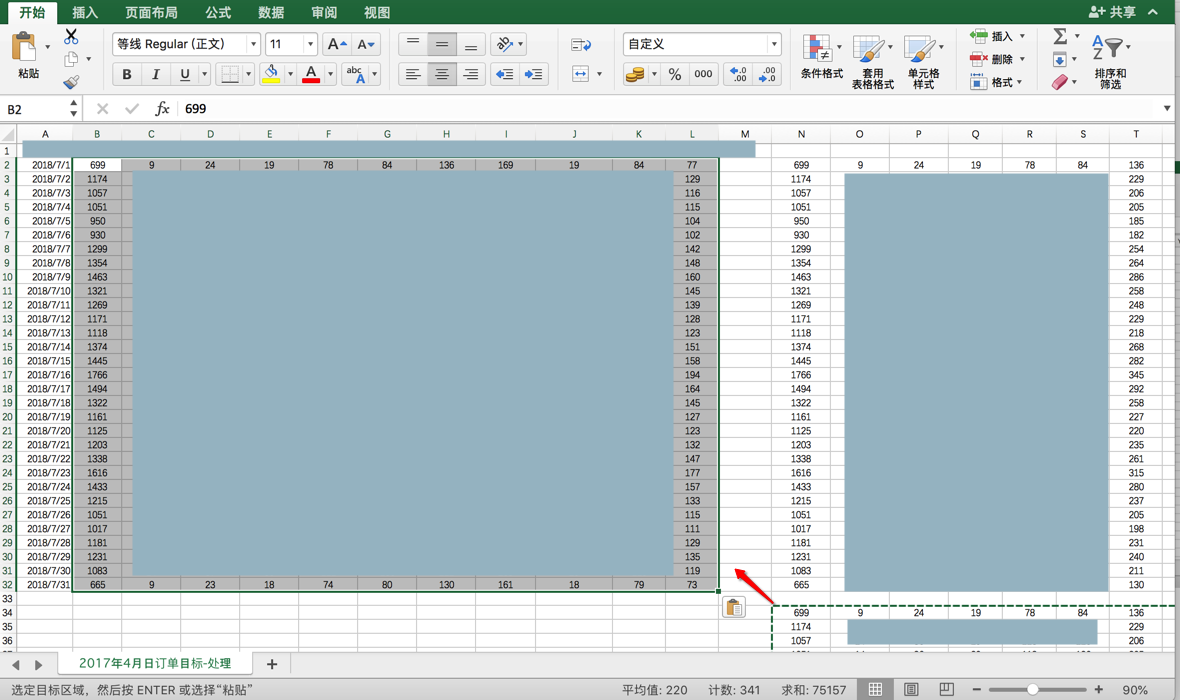Increase indent
This screenshot has width=1180, height=700.
(534, 74)
